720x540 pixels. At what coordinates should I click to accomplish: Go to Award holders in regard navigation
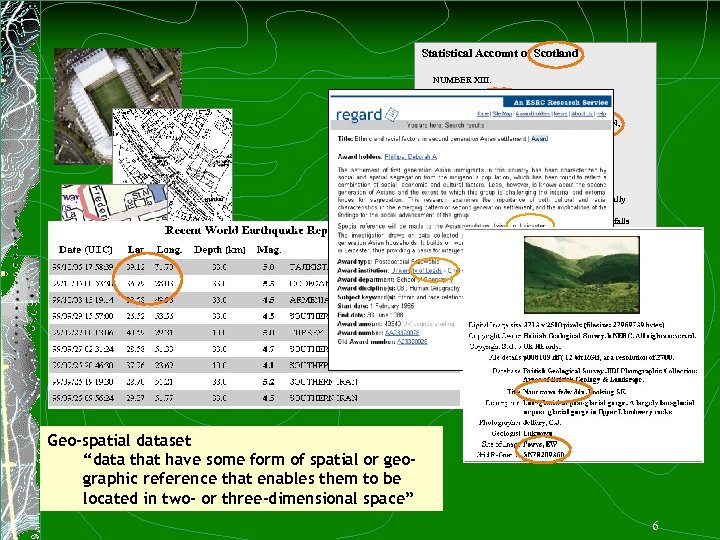tap(532, 113)
